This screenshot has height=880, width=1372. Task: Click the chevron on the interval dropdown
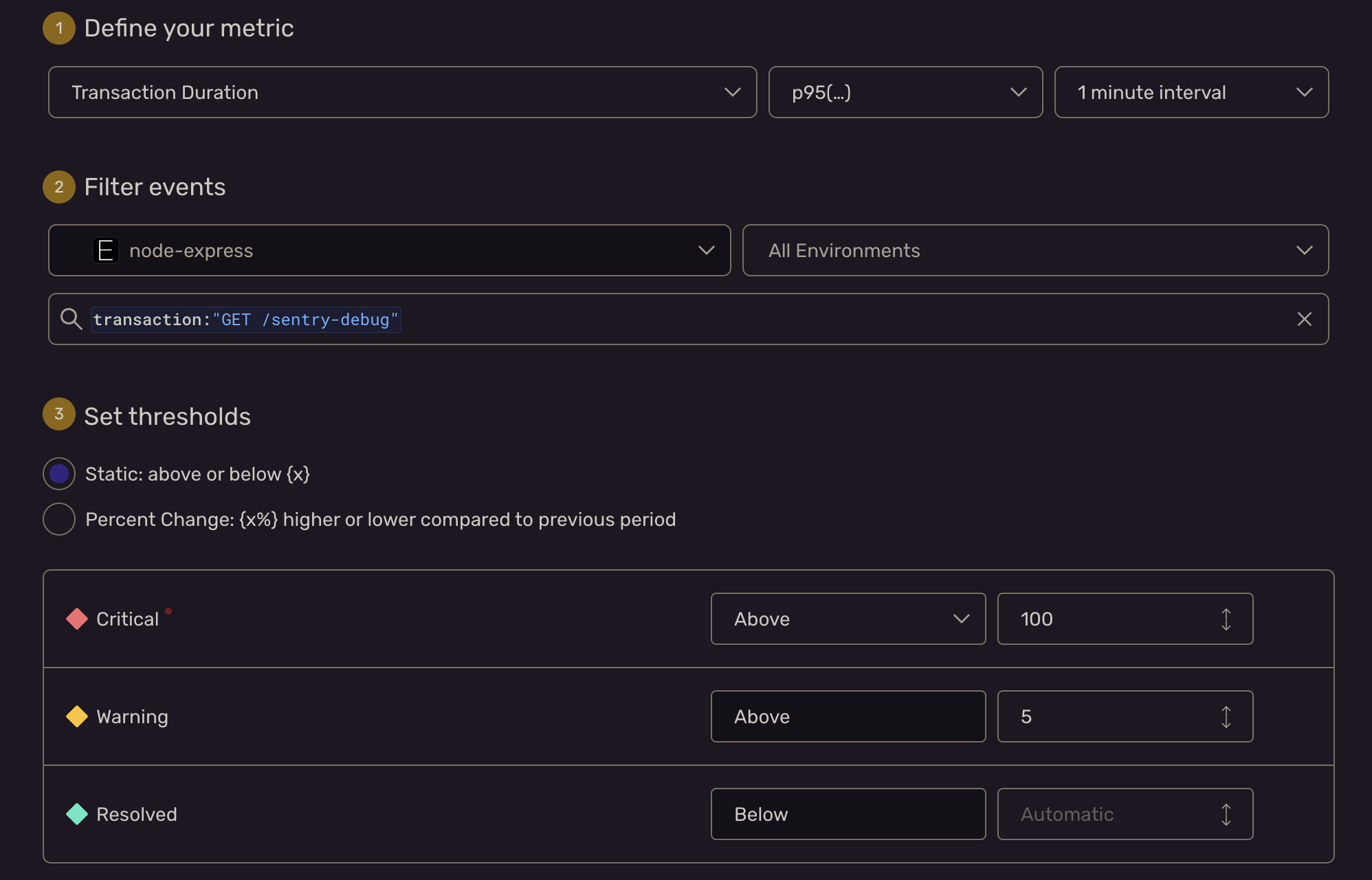tap(1304, 92)
